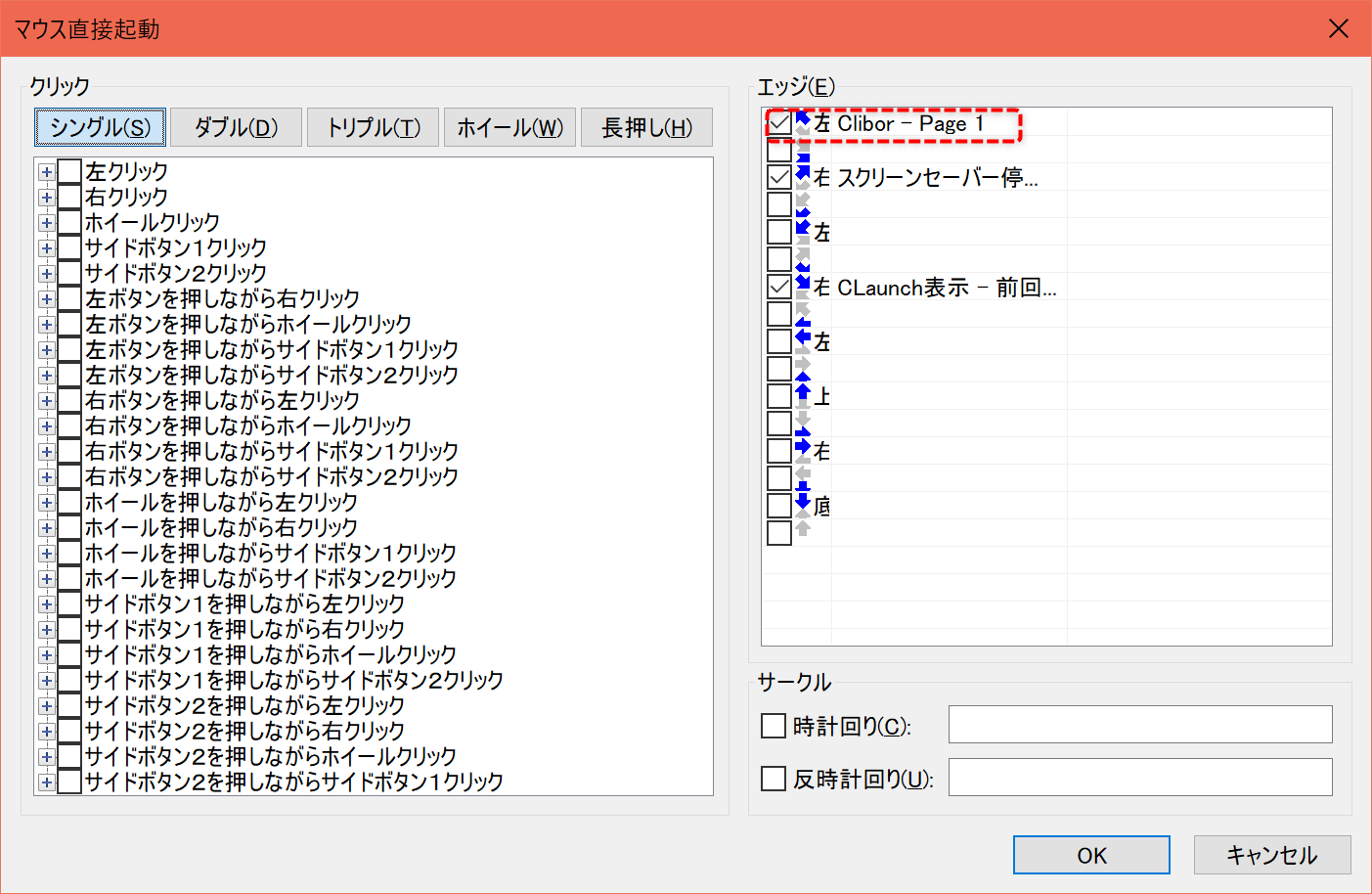The width and height of the screenshot is (1372, 894).
Task: Click the 時計回り input field
Action: point(1140,725)
